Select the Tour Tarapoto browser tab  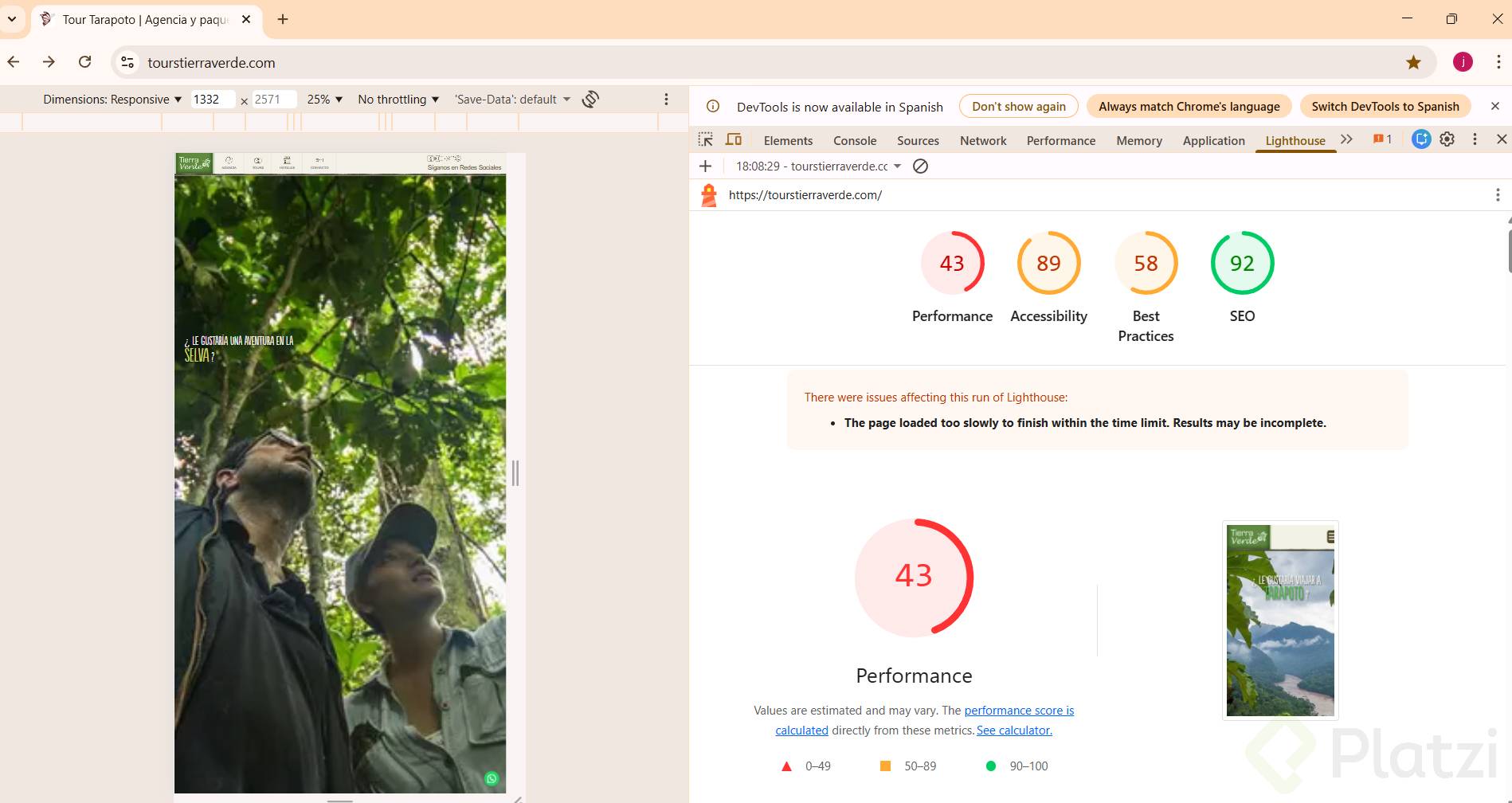point(145,19)
